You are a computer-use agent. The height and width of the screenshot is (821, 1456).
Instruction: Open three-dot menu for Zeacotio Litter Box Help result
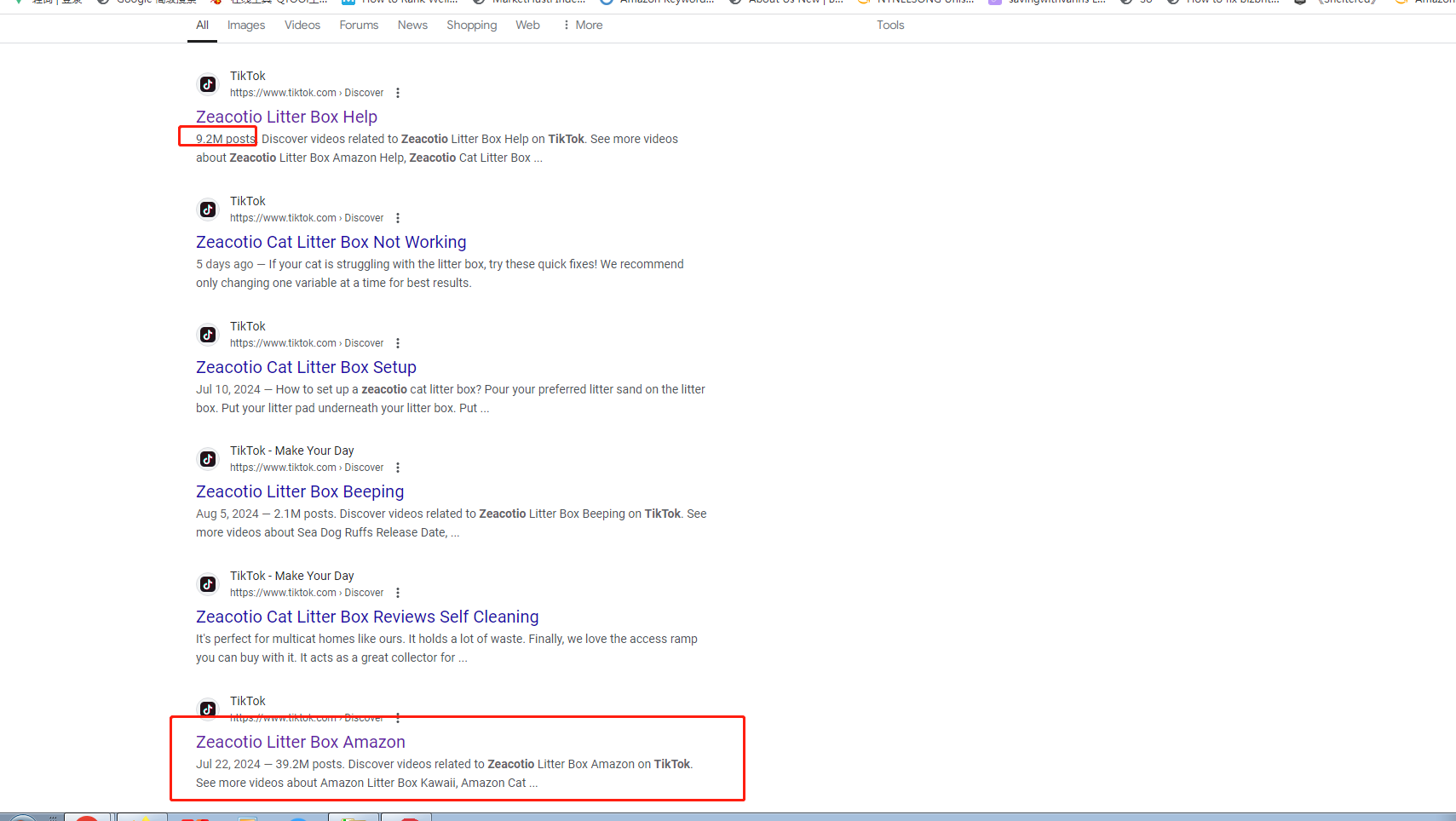pyautogui.click(x=398, y=93)
